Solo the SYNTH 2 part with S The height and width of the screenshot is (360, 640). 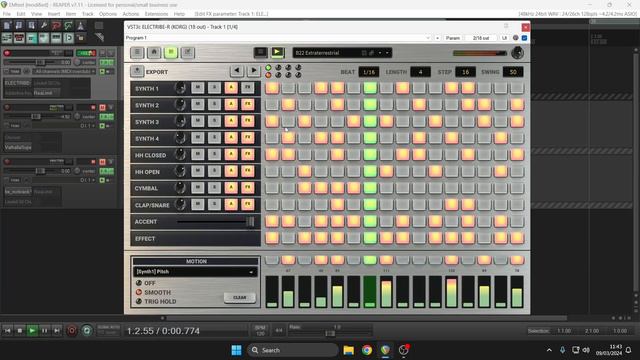click(214, 104)
